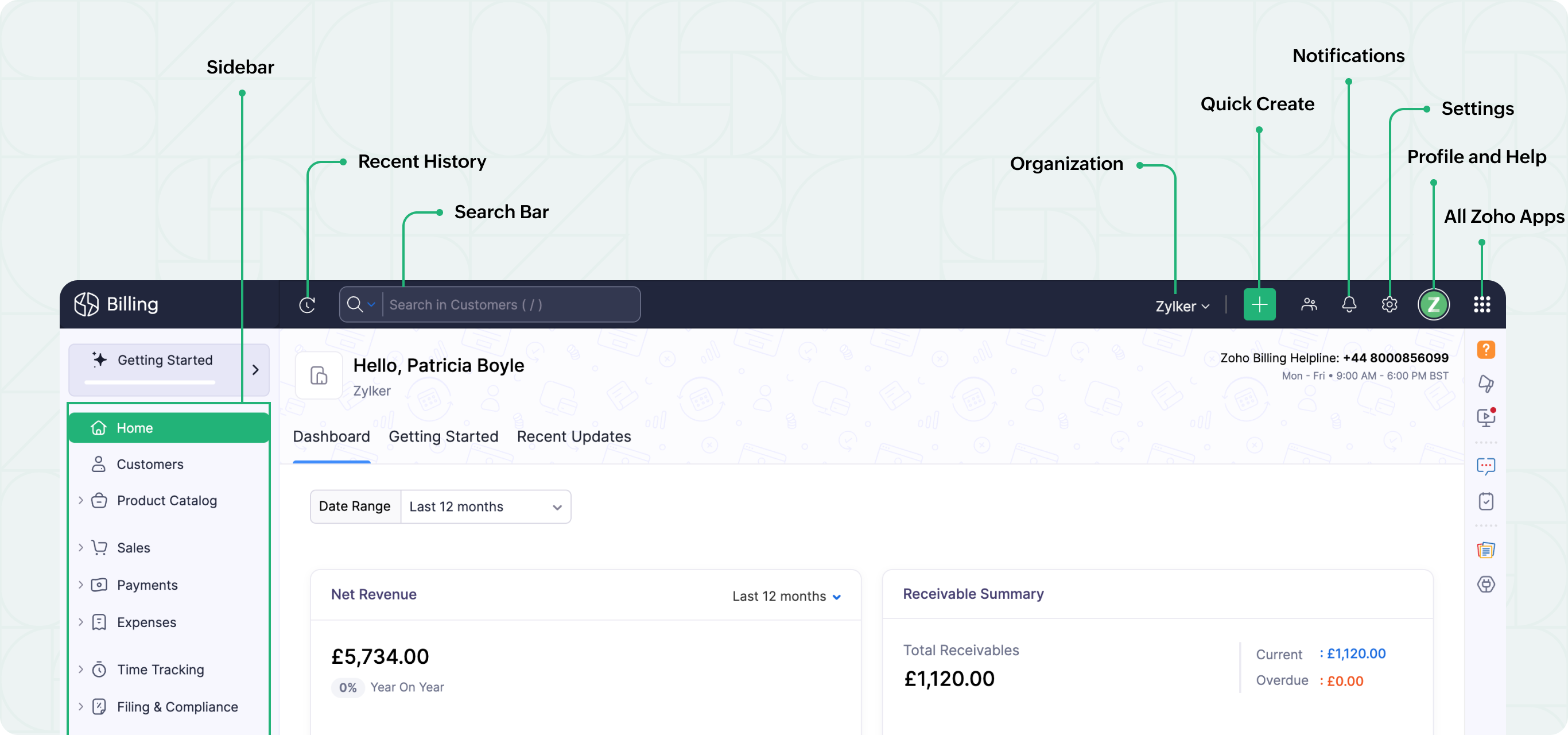Screen dimensions: 1568x735
Task: Open the All Zoho Apps grid
Action: click(1481, 304)
